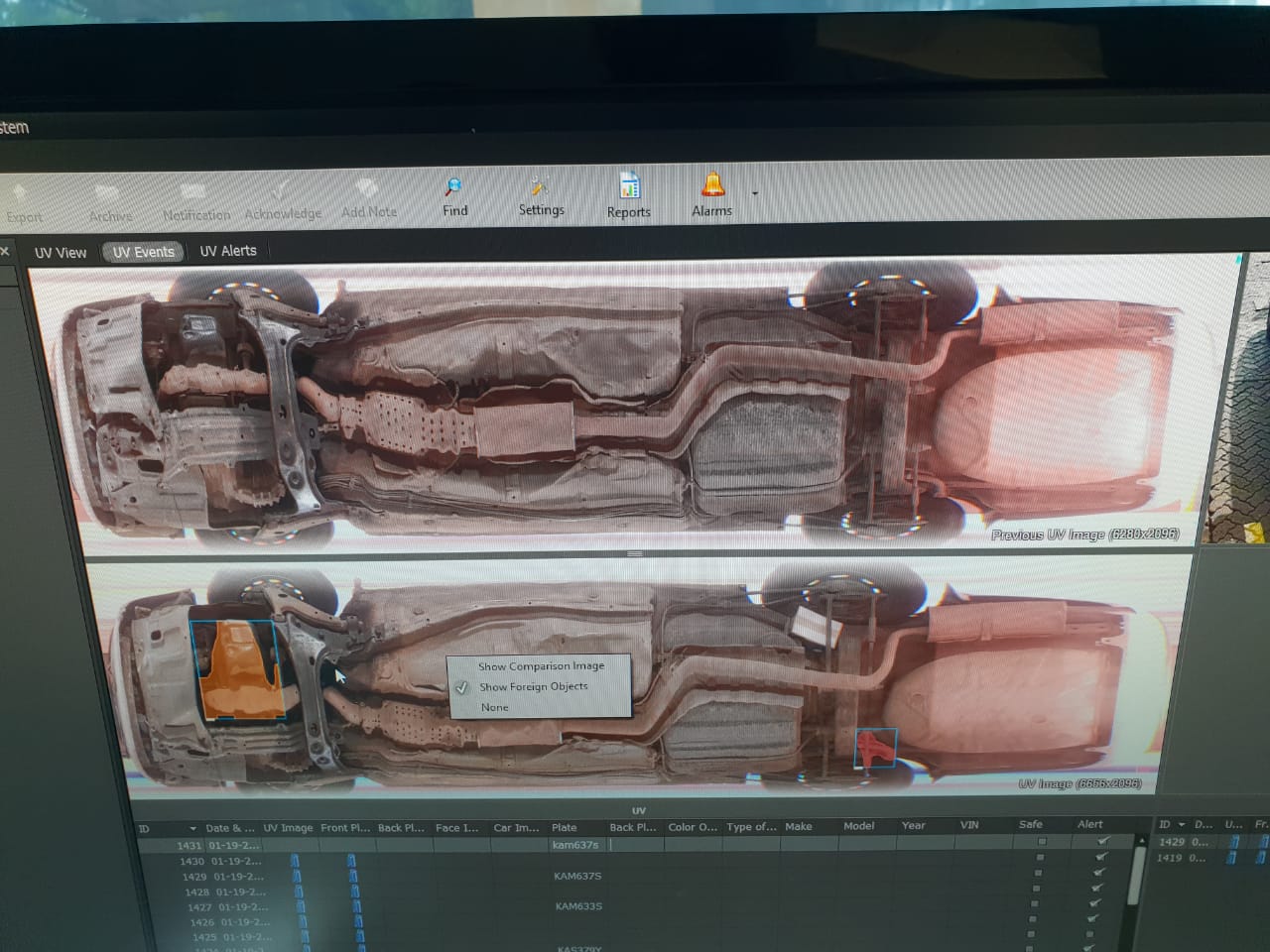Viewport: 1270px width, 952px height.
Task: Expand the dropdown arrow beside Alarms
Action: [x=755, y=193]
